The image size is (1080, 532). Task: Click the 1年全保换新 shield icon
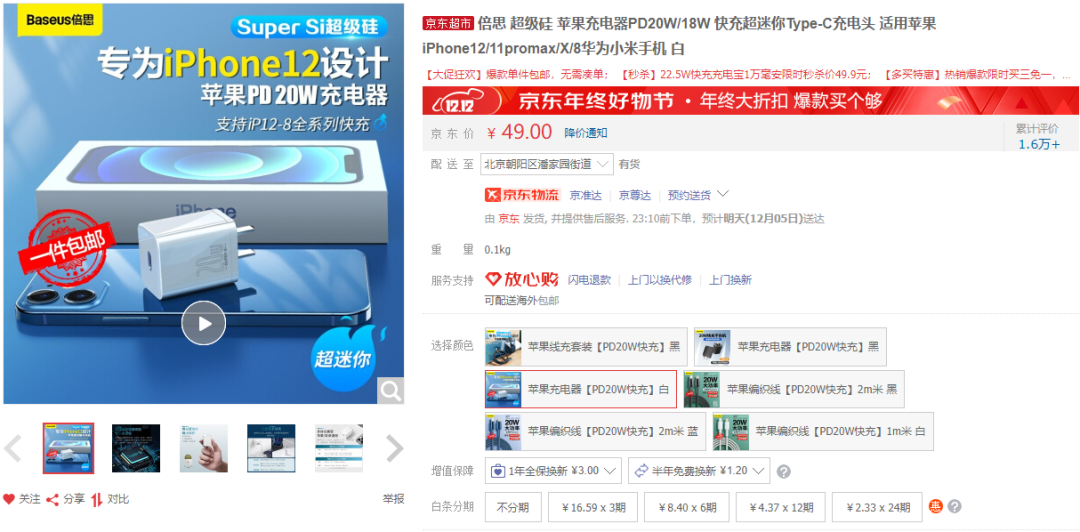[498, 471]
